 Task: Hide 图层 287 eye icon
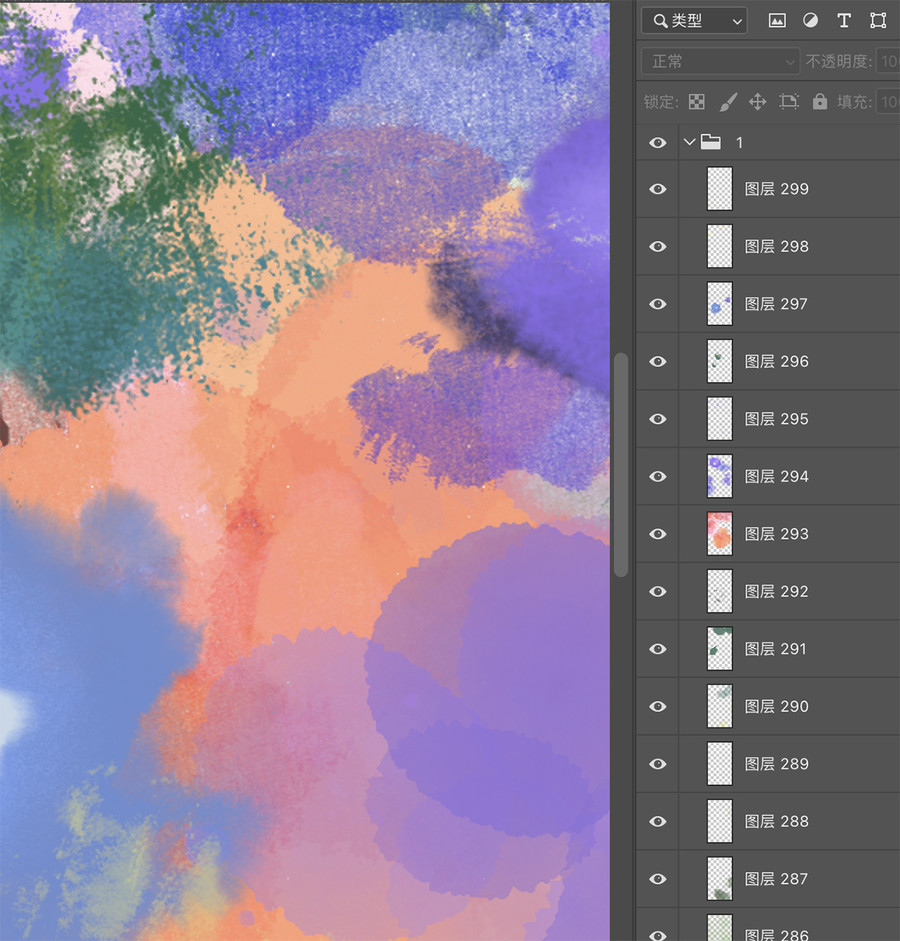coord(658,879)
